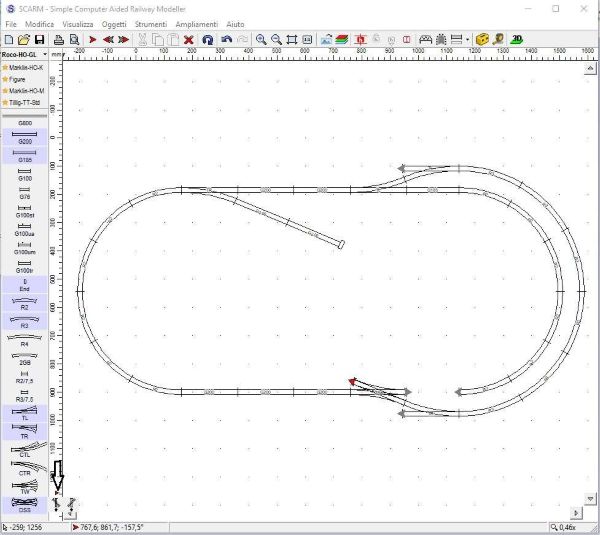Zoom out with the magnifier minus icon
Screen dimensions: 600x535
(x=276, y=39)
